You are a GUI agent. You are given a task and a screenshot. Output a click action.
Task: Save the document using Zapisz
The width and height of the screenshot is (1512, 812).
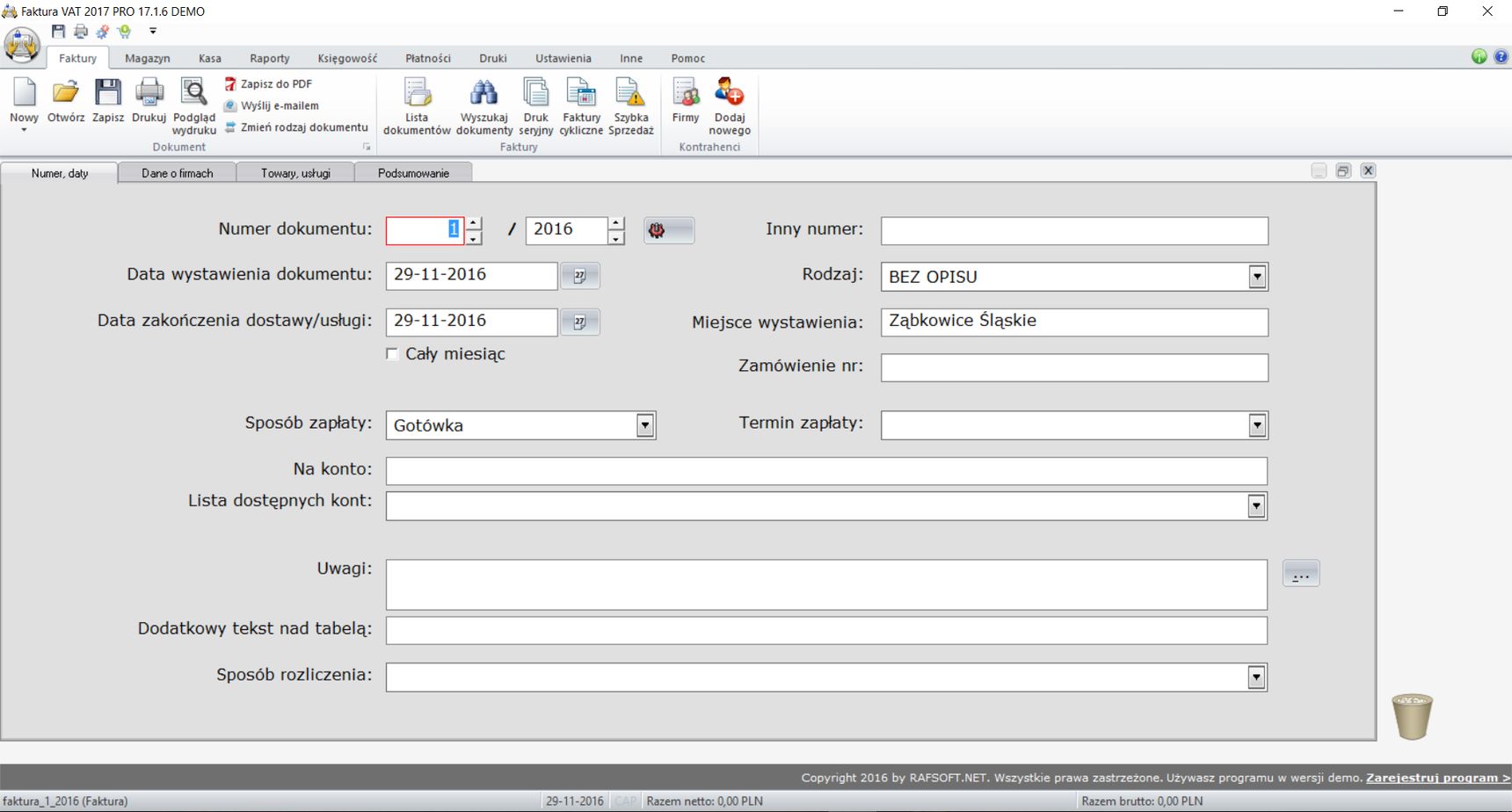[x=108, y=100]
